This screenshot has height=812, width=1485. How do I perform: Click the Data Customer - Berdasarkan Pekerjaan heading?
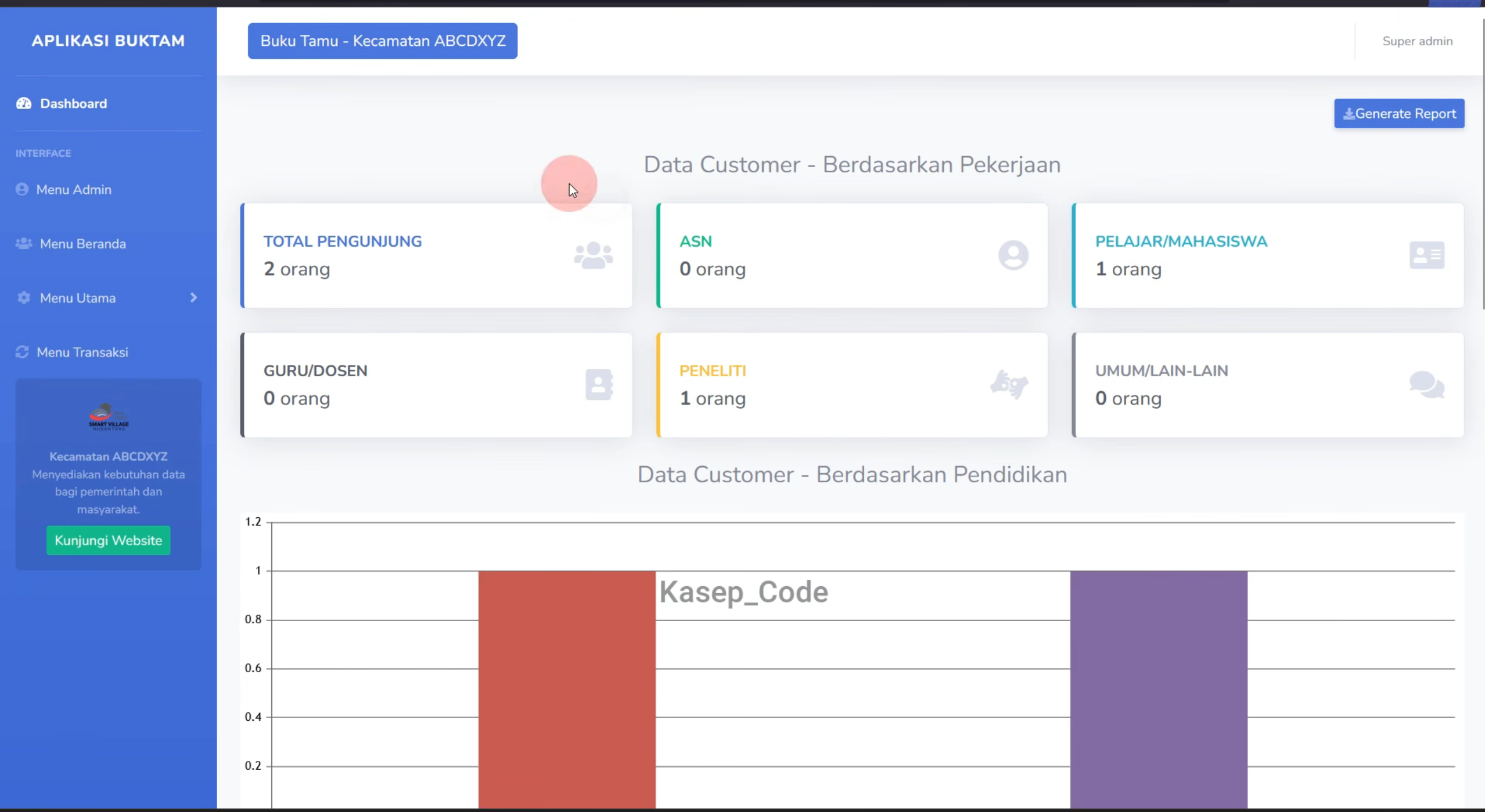tap(852, 165)
